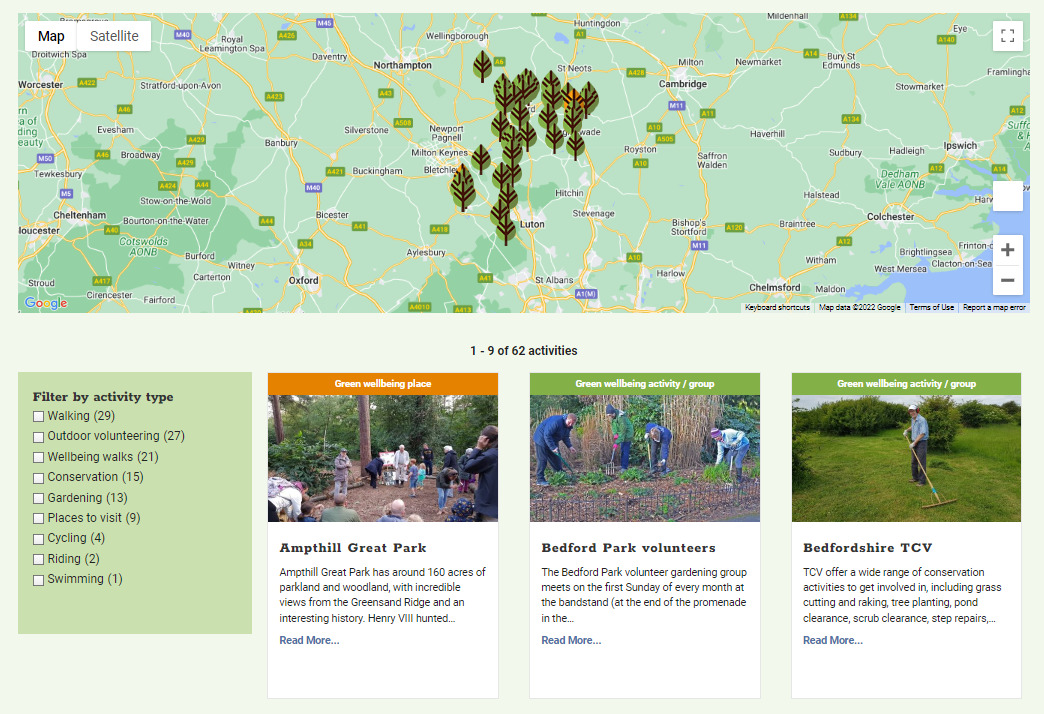1044x714 pixels.
Task: Click the tree marker nearest Luton
Action: click(x=506, y=230)
